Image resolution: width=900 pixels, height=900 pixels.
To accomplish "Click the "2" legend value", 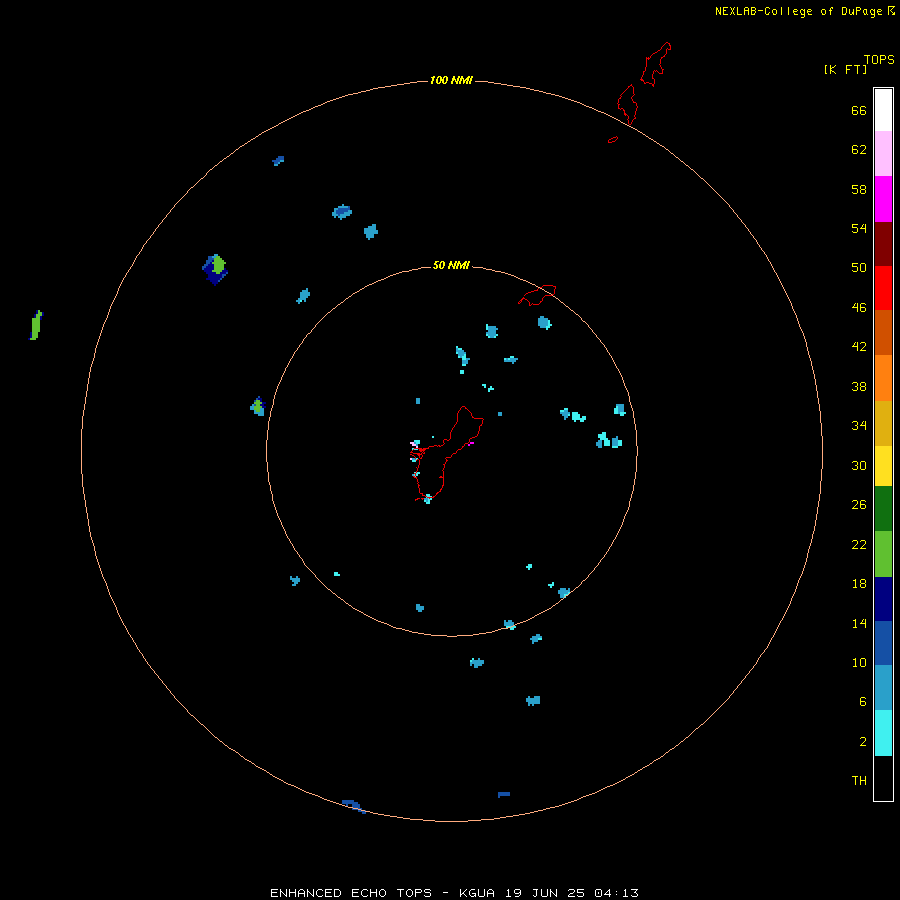I will (863, 742).
